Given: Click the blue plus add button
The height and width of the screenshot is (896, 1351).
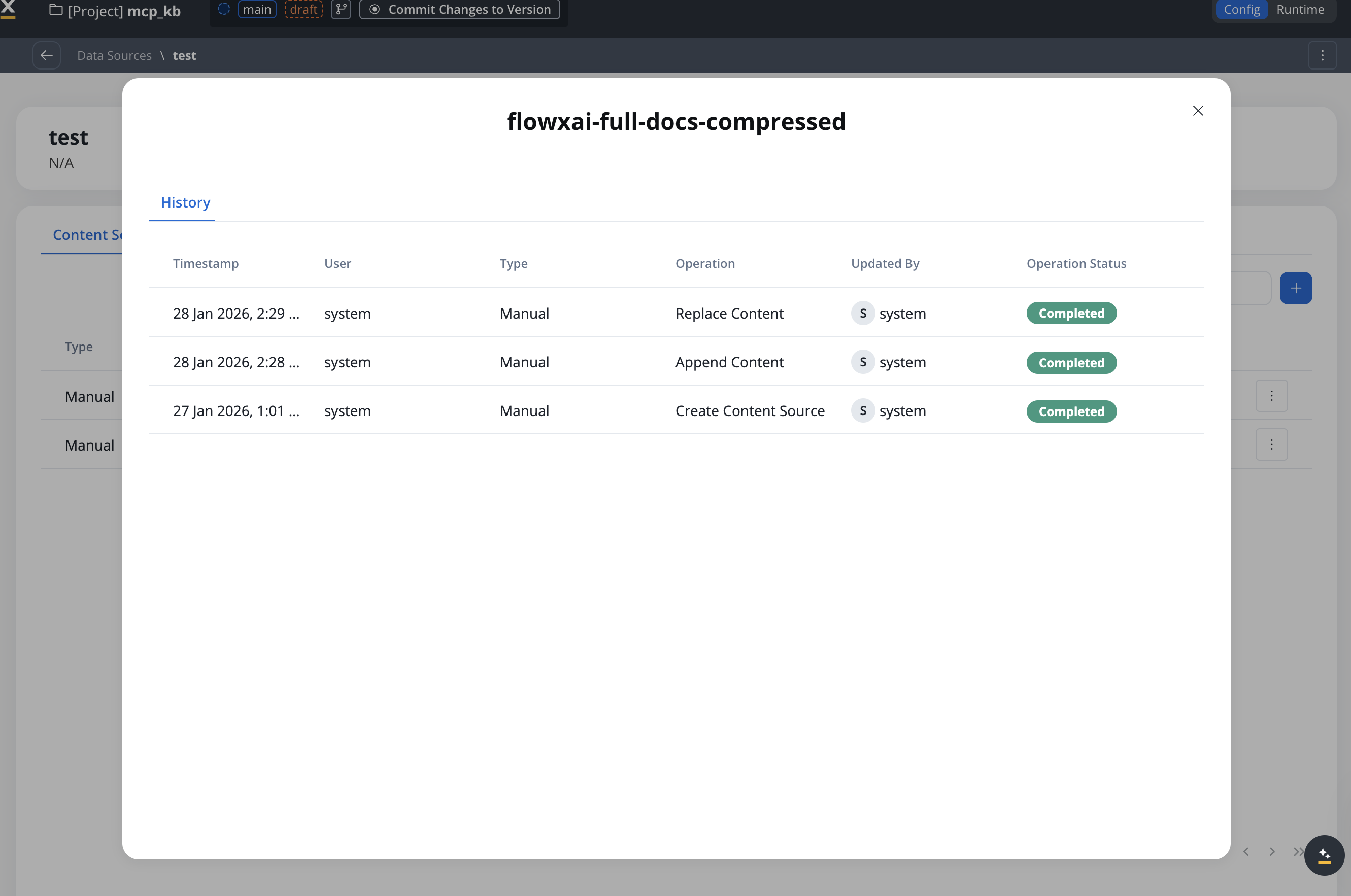Looking at the screenshot, I should coord(1296,288).
